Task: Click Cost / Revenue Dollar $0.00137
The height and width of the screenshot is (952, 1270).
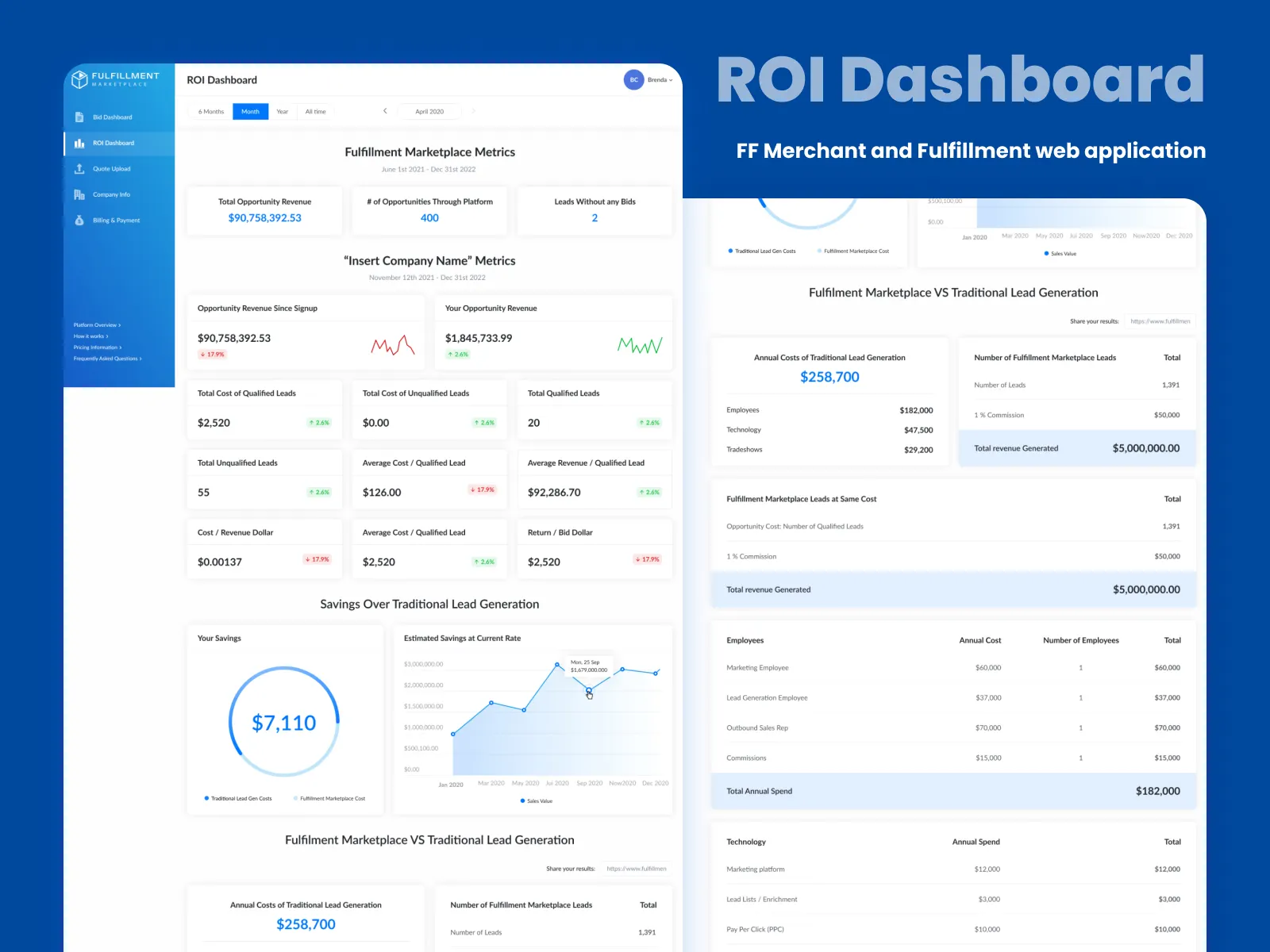Action: tap(220, 562)
